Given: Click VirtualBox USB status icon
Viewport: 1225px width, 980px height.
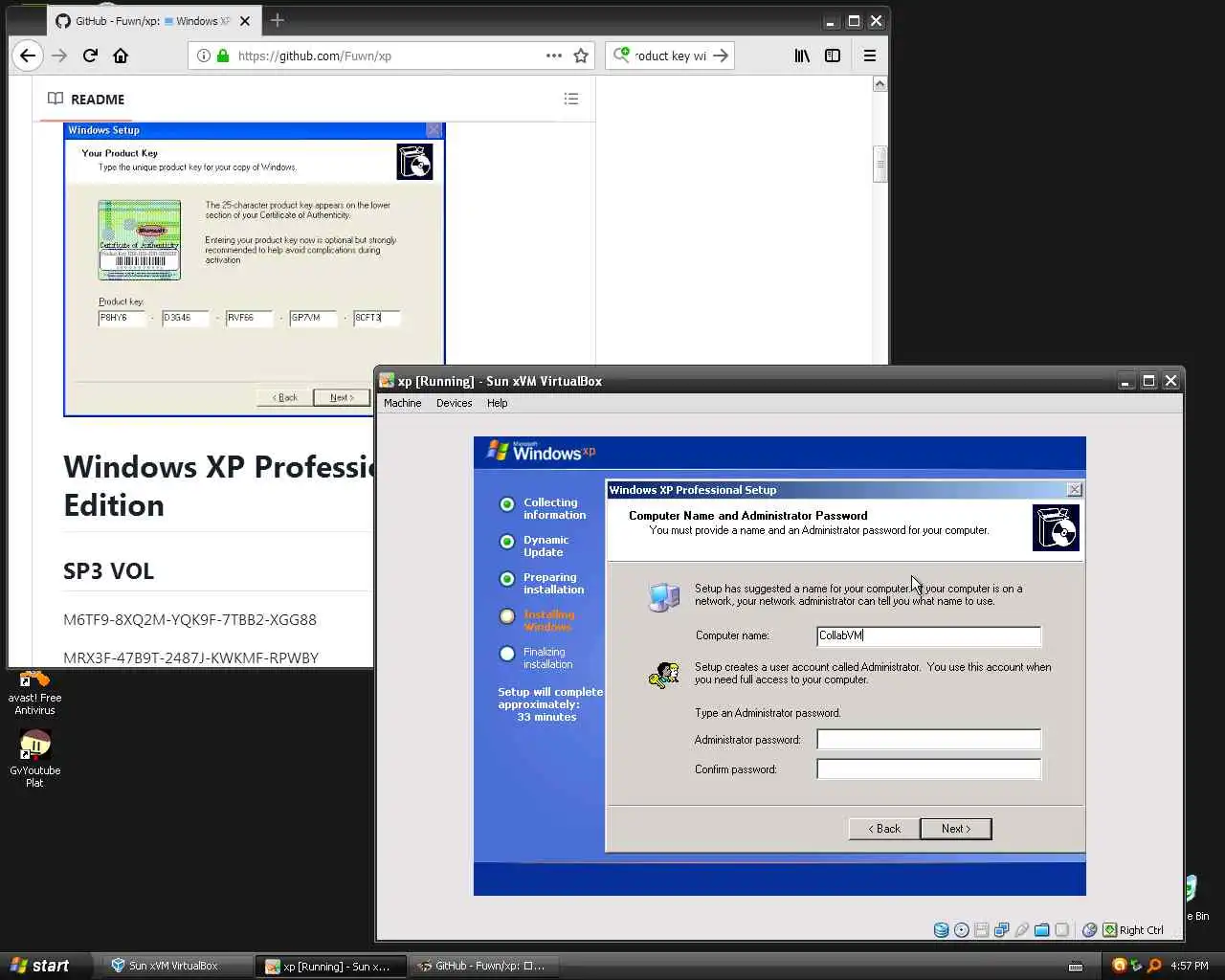Looking at the screenshot, I should (x=1022, y=929).
